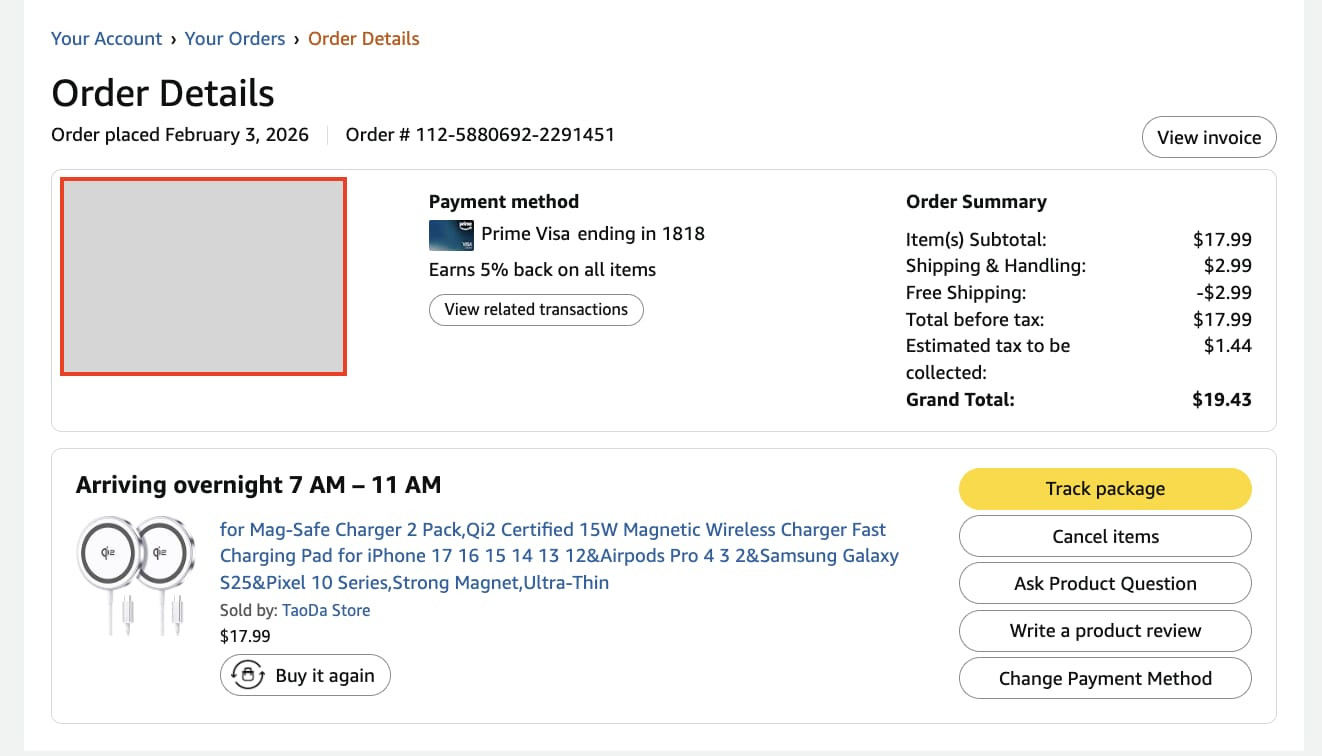Click the Buy it again cart icon
1322x756 pixels.
tap(246, 676)
